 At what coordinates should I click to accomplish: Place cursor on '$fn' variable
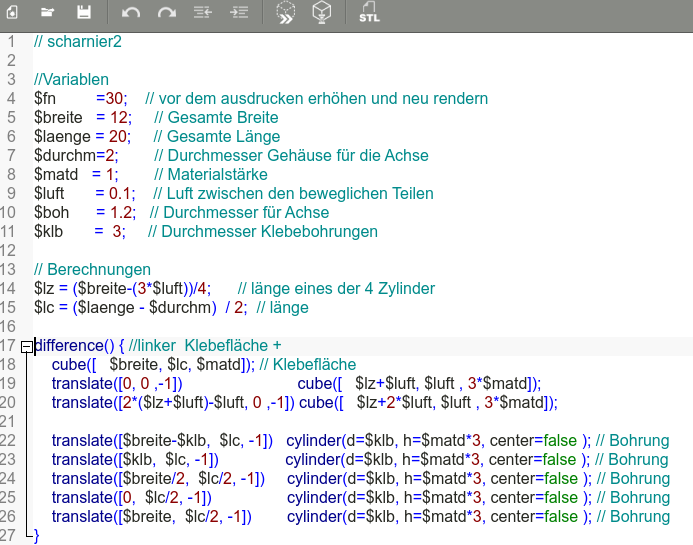click(x=45, y=99)
